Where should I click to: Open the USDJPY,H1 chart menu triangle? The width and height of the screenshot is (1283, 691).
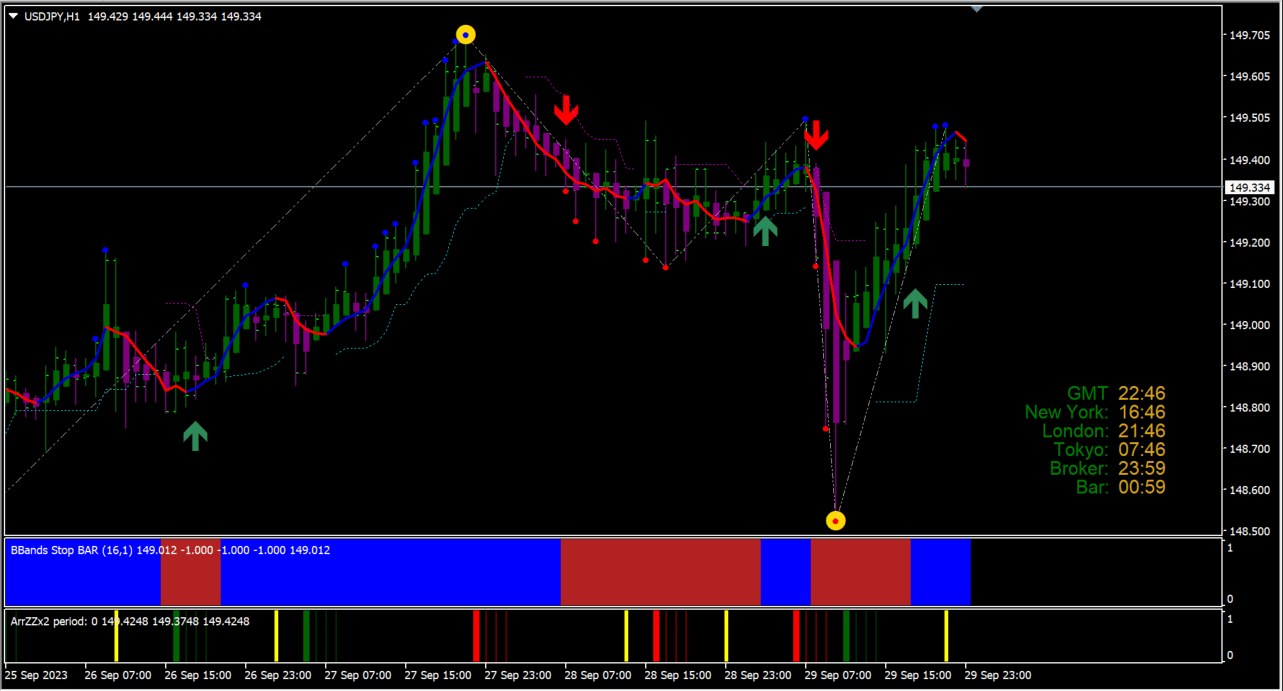tap(14, 16)
